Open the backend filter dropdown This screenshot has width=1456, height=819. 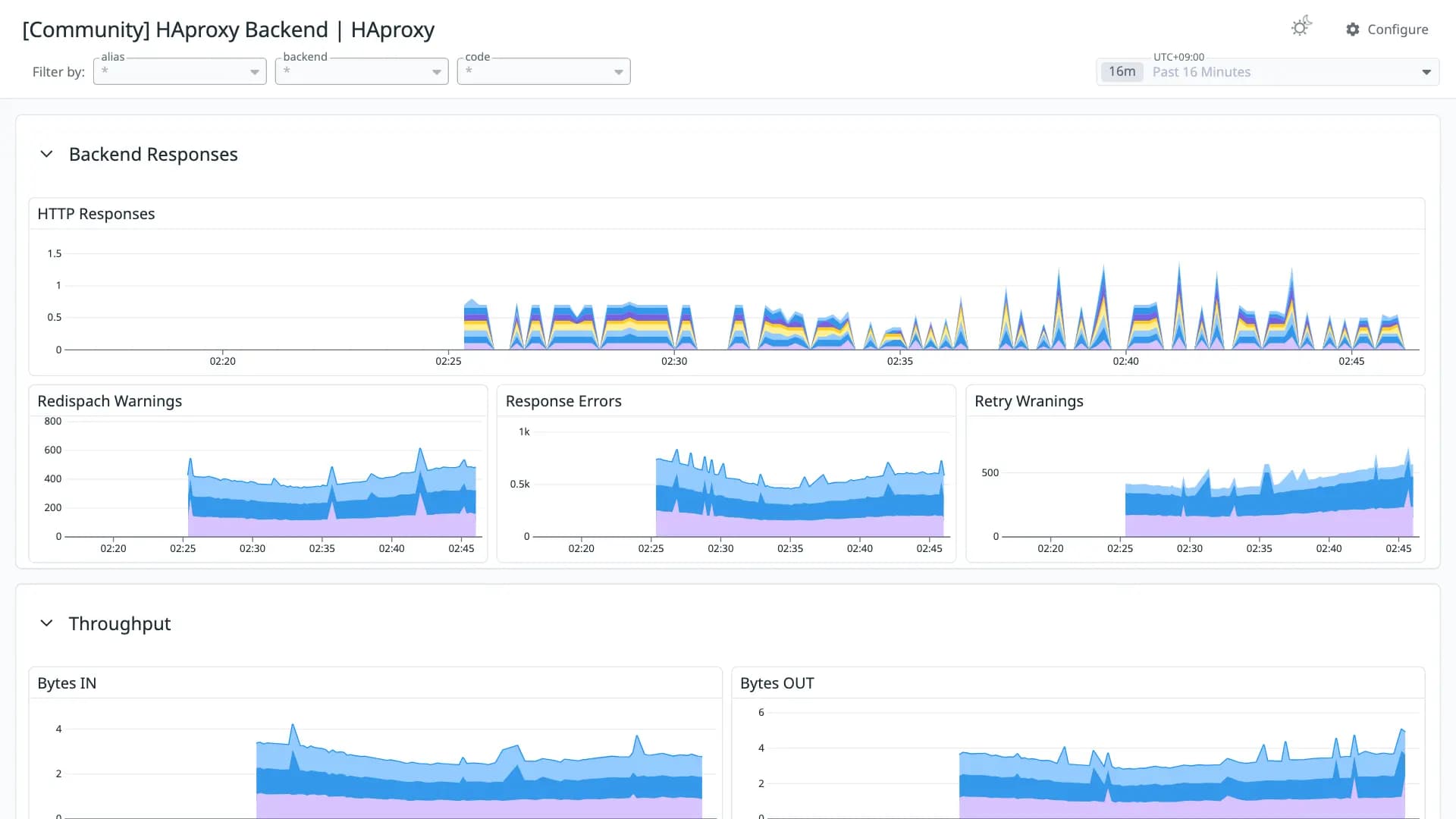point(362,71)
